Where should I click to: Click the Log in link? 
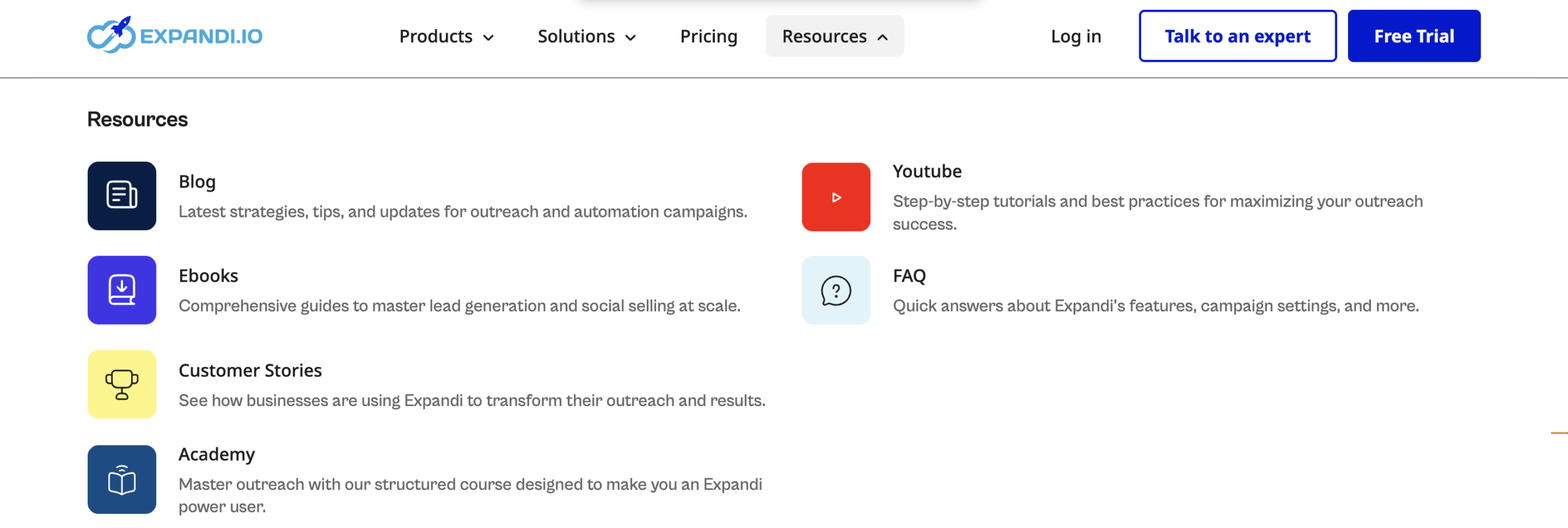pyautogui.click(x=1076, y=37)
